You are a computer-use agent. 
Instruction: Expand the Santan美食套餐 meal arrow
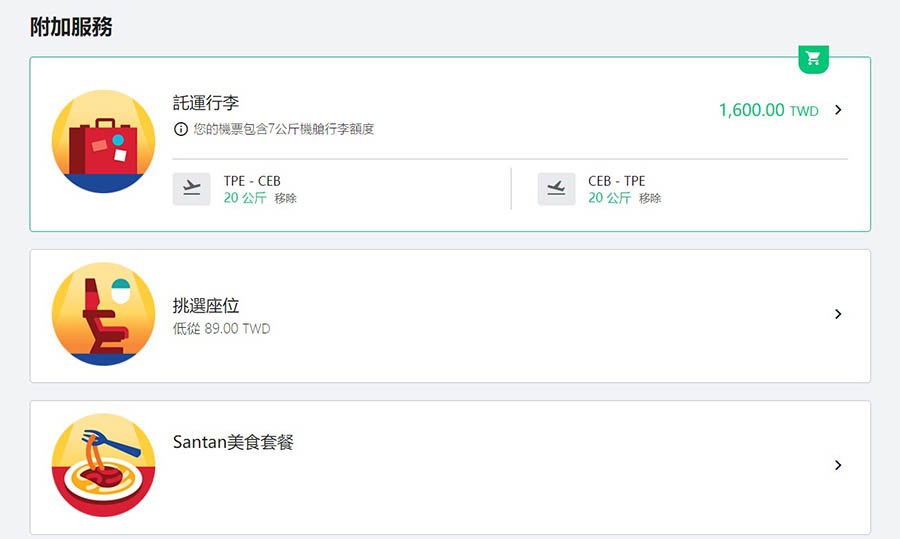[838, 465]
